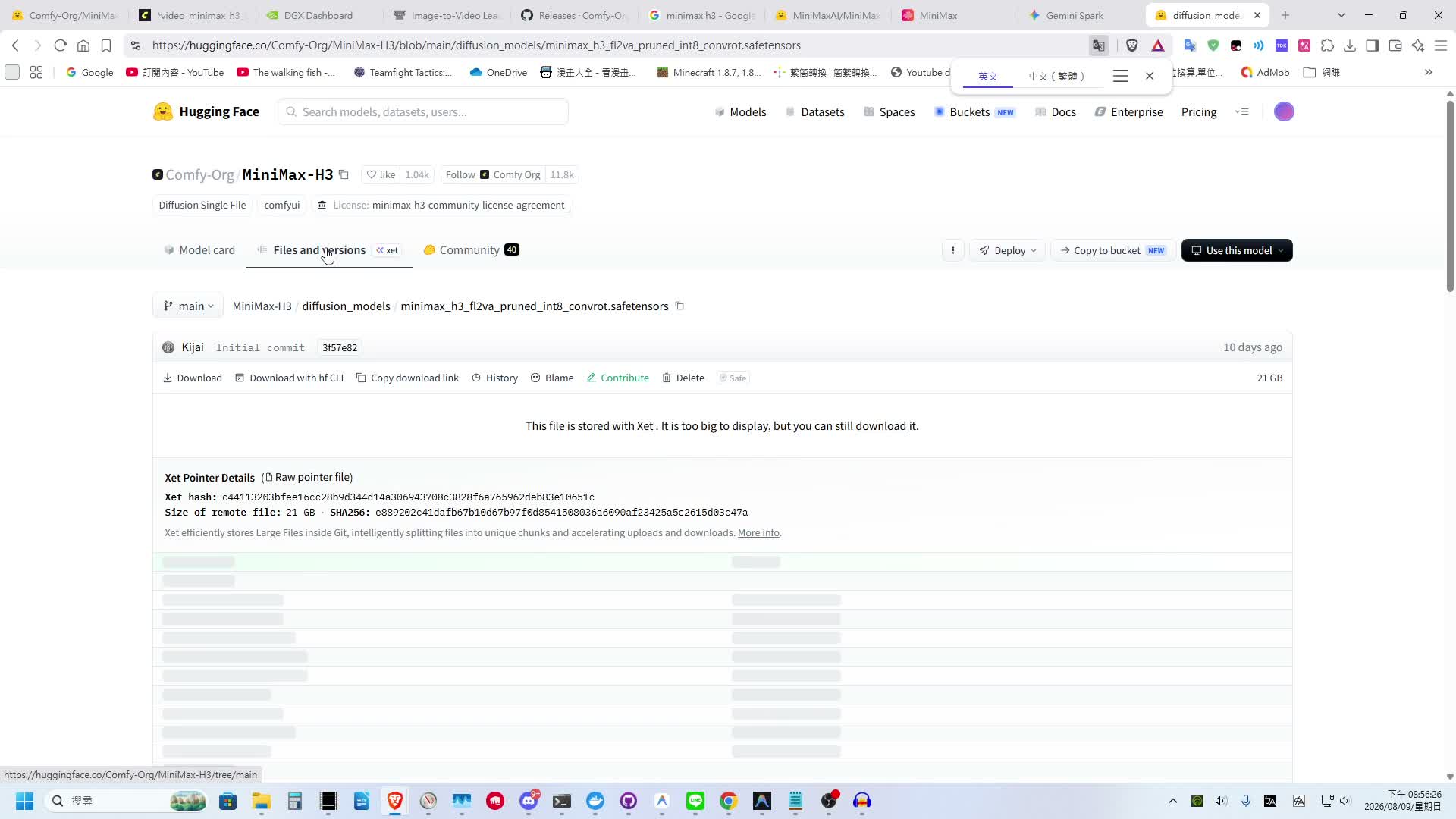
Task: Open LINE app from the taskbar
Action: pyautogui.click(x=695, y=801)
